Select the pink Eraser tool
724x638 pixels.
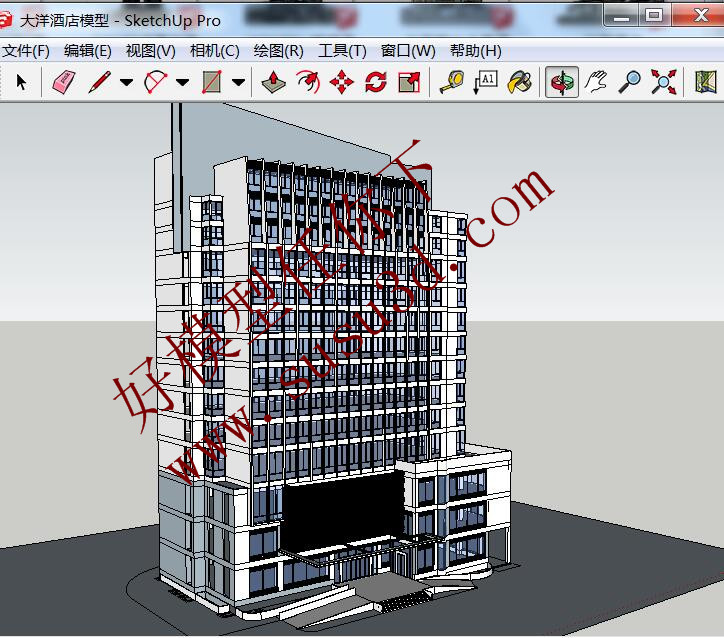tap(64, 82)
